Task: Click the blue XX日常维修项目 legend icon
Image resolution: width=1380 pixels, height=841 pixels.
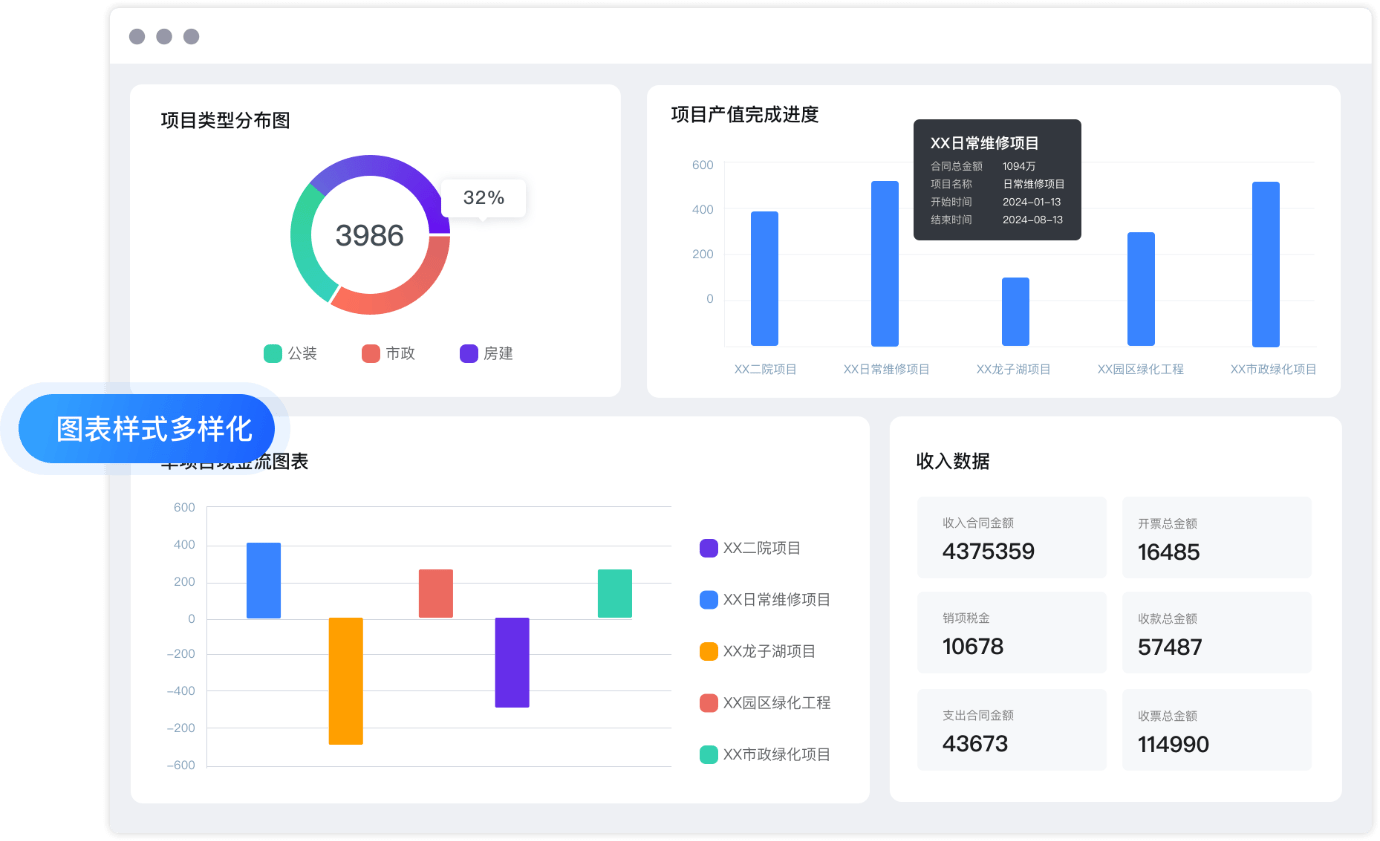Action: point(709,600)
